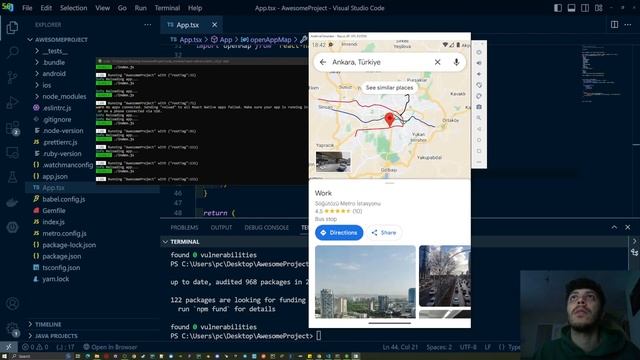The image size is (640, 360).
Task: Click emulator volume down icon
Action: click(479, 74)
